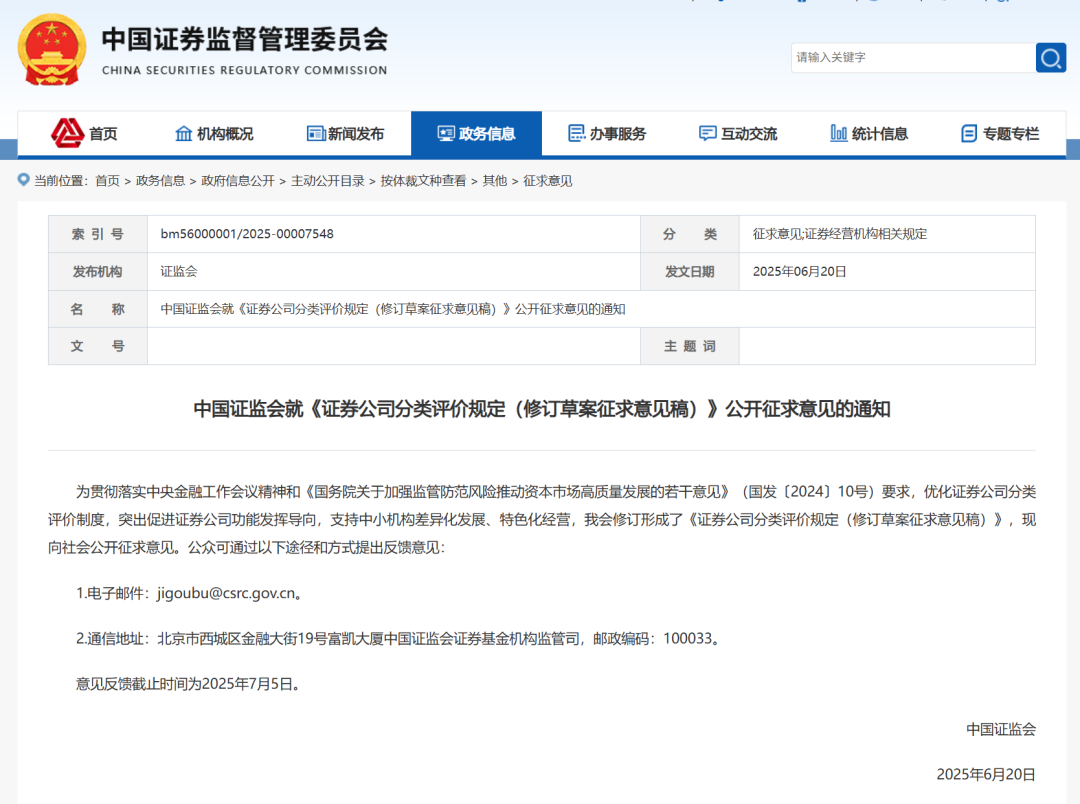
Task: Click the blue search magnifier icon
Action: (x=1050, y=58)
